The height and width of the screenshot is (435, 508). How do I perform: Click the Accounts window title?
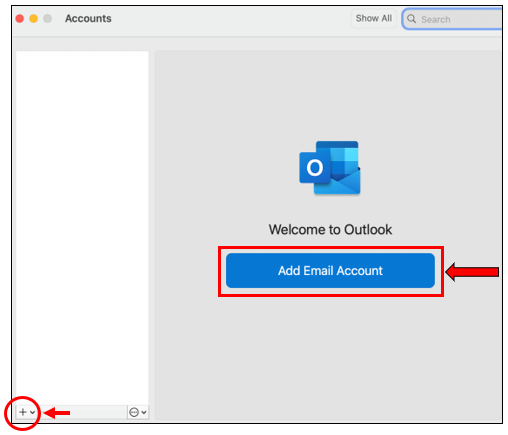pos(88,19)
